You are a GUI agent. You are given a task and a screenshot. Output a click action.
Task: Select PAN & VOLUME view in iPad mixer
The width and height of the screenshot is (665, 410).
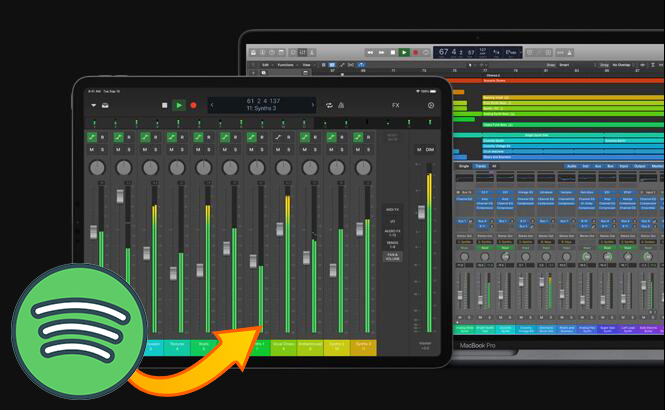point(392,257)
